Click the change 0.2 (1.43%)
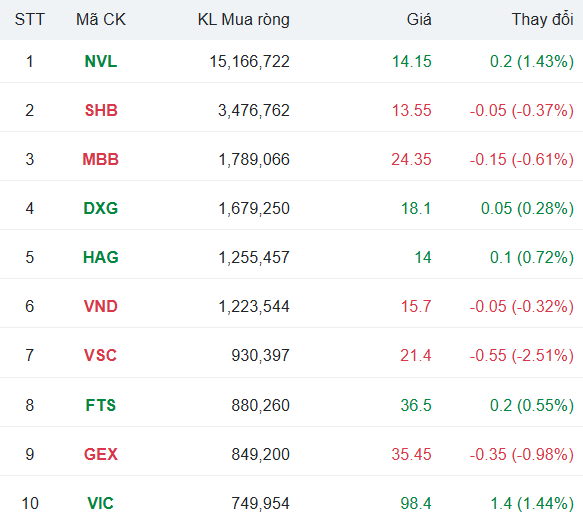Viewport: 583px width, 521px height. [x=532, y=62]
